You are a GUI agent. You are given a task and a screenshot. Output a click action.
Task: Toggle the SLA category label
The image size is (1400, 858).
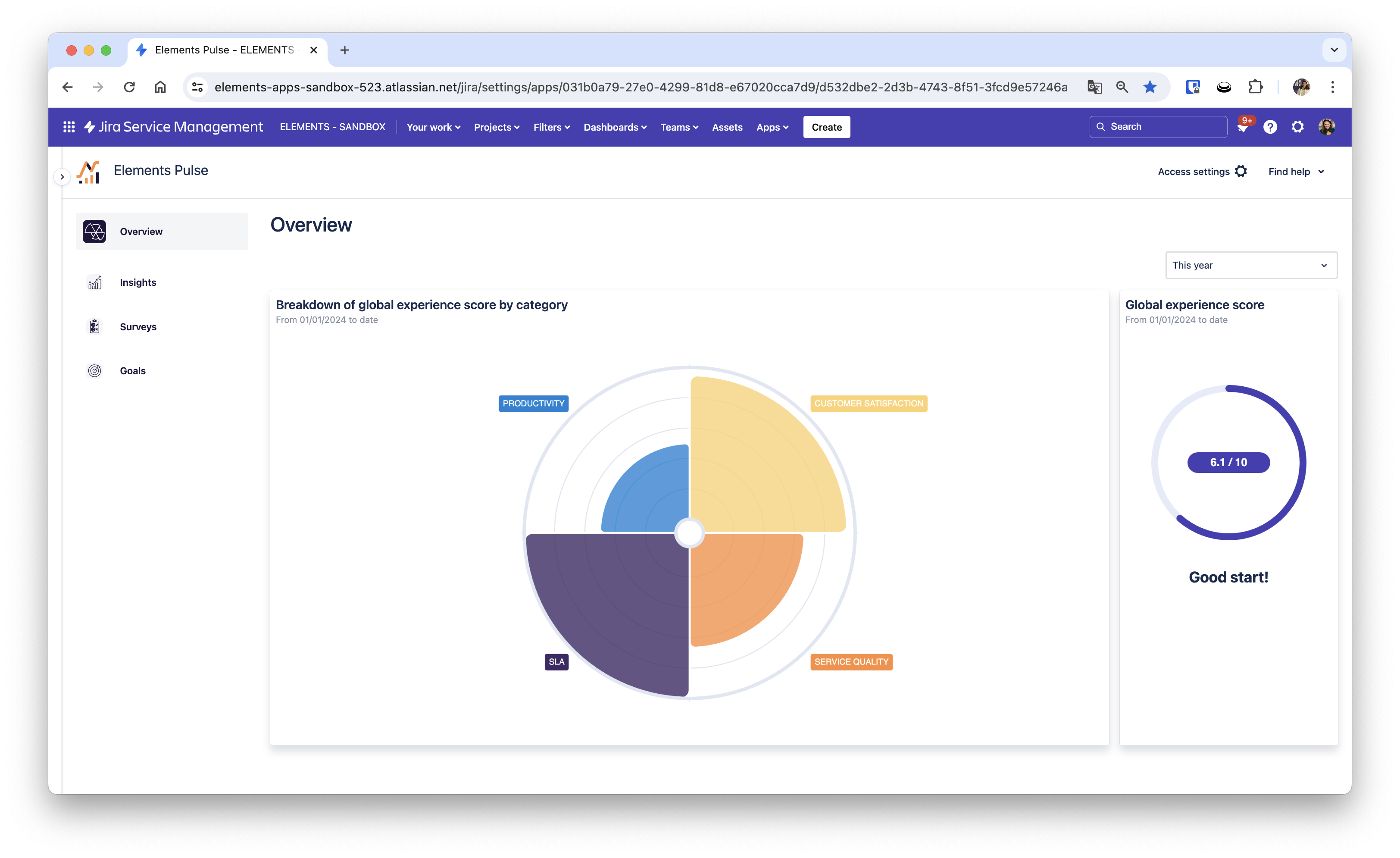pyautogui.click(x=556, y=661)
